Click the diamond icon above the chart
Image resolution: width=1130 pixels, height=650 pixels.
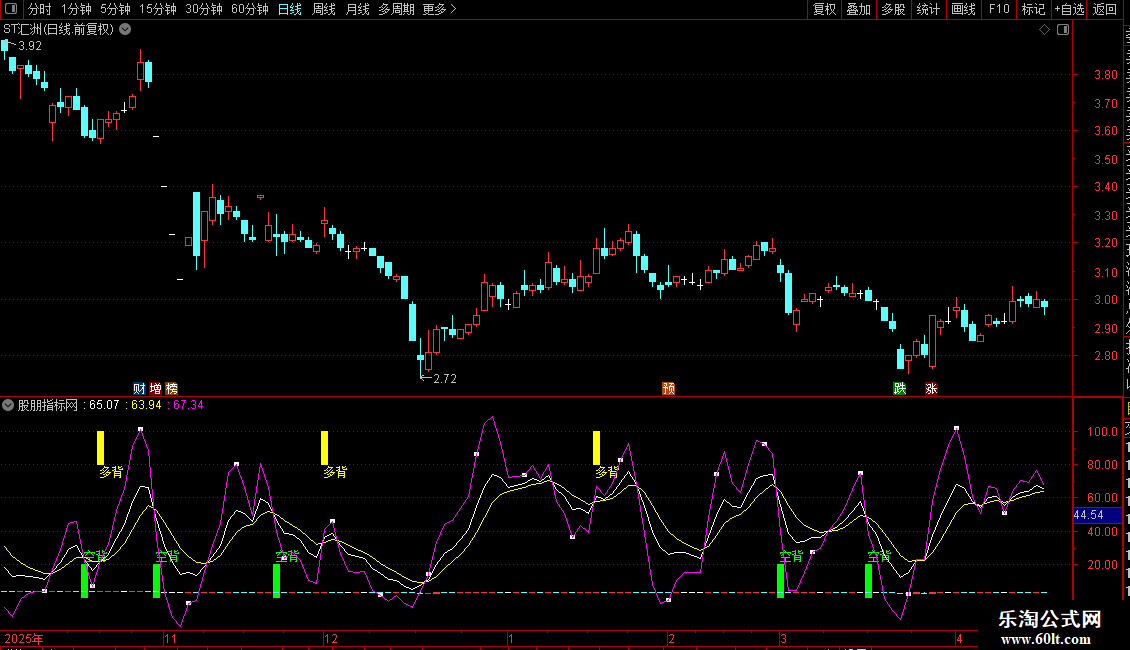click(x=1044, y=30)
